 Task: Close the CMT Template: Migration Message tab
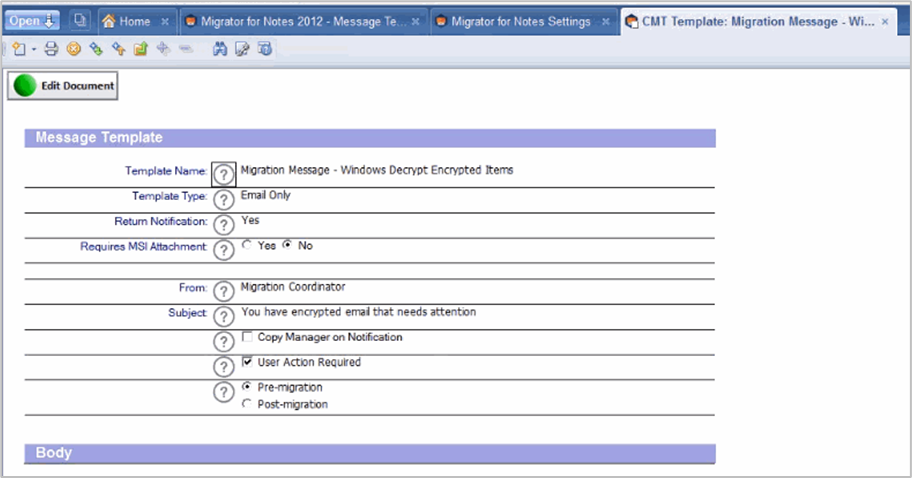click(x=885, y=22)
